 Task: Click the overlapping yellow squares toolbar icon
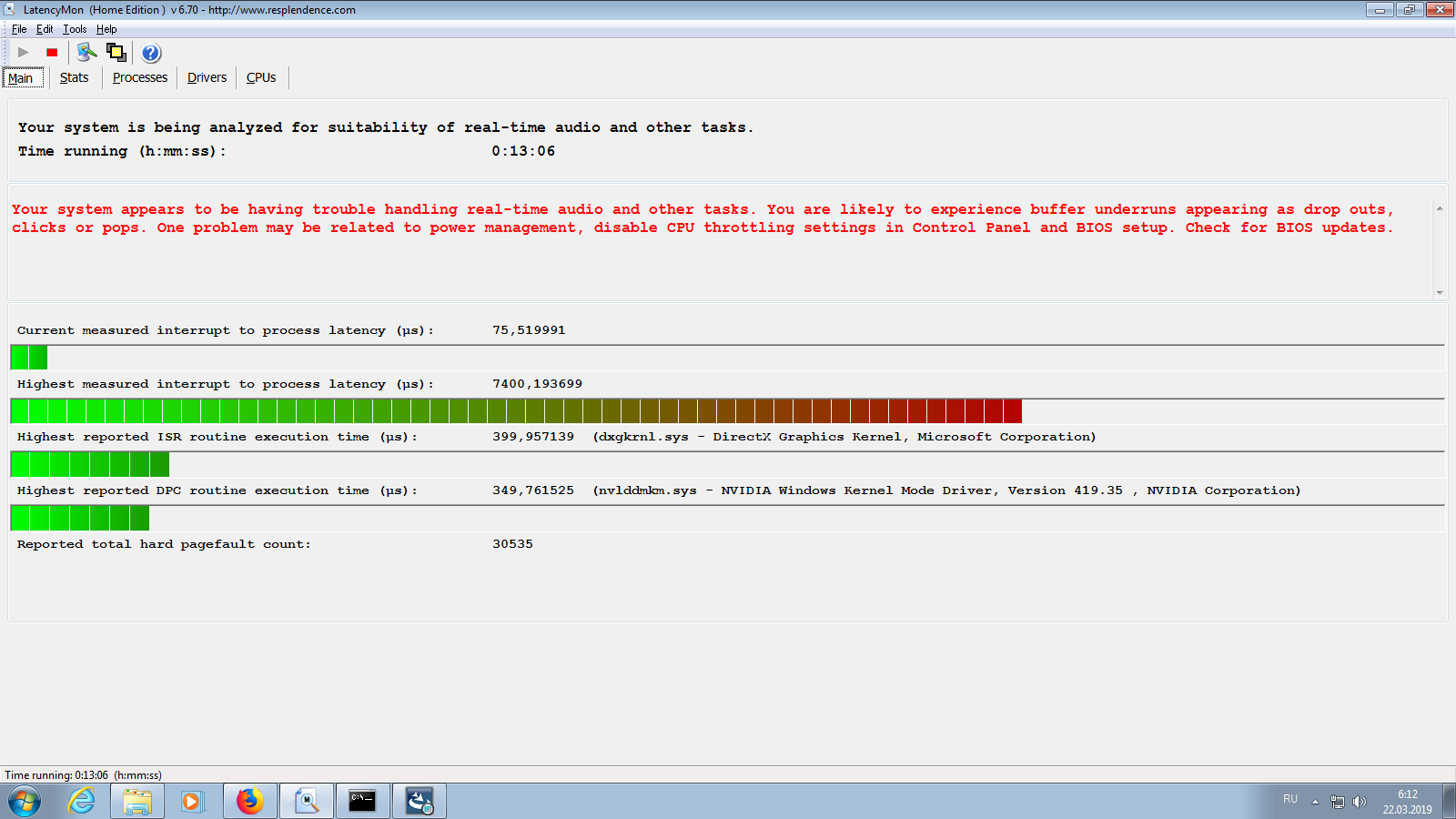pyautogui.click(x=116, y=53)
